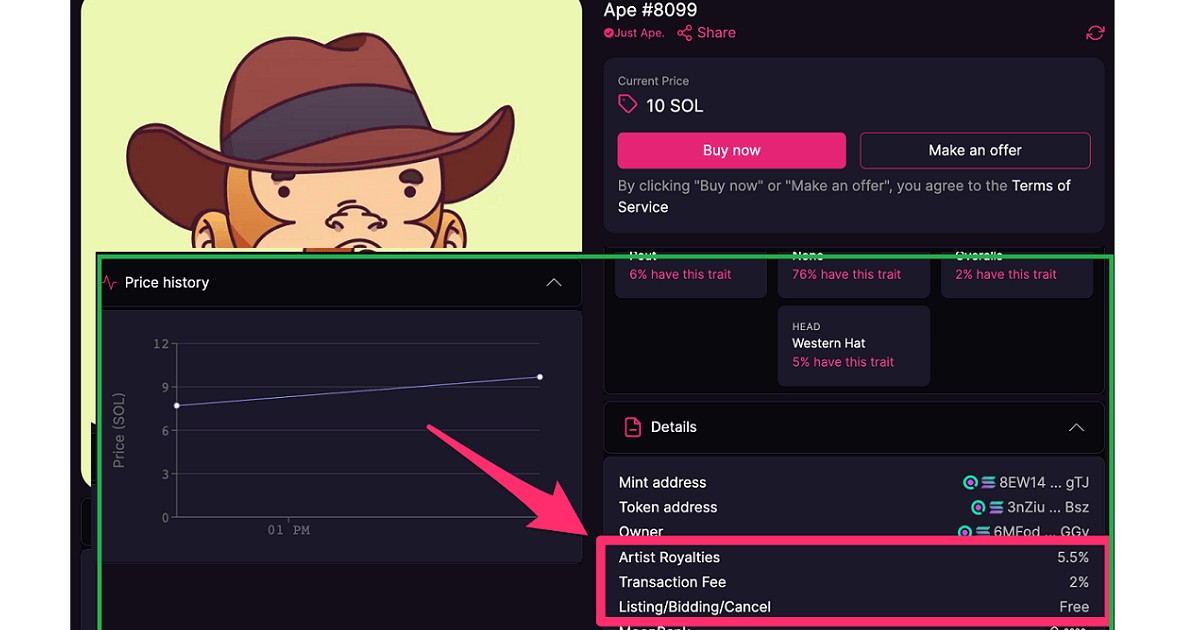Click the latest price point on chart
This screenshot has width=1200, height=630.
(x=540, y=377)
